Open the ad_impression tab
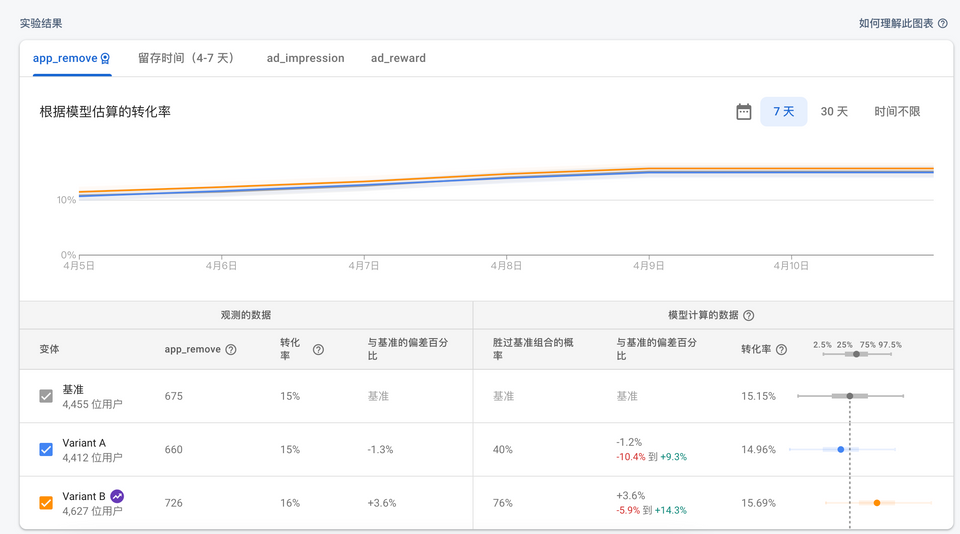This screenshot has height=534, width=960. pyautogui.click(x=306, y=58)
